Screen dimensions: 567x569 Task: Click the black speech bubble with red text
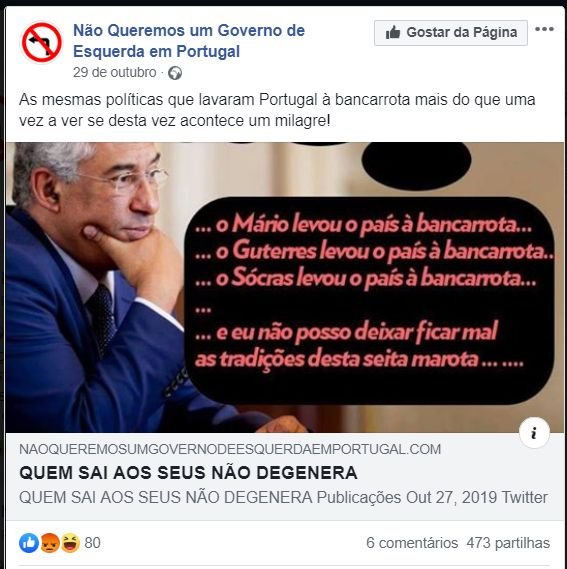click(x=370, y=300)
